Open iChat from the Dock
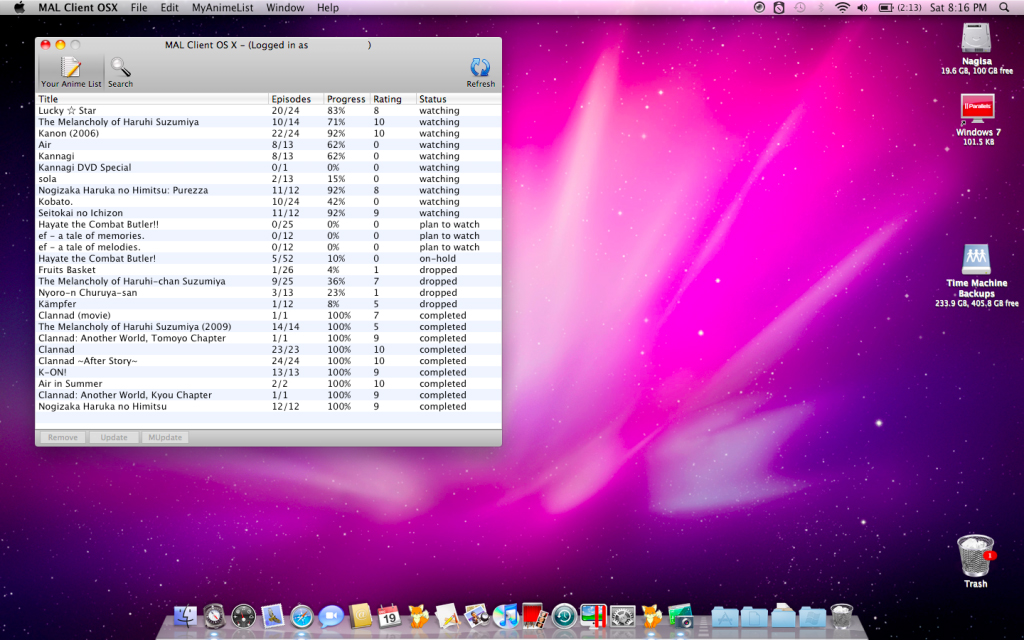The width and height of the screenshot is (1024, 640). click(331, 616)
